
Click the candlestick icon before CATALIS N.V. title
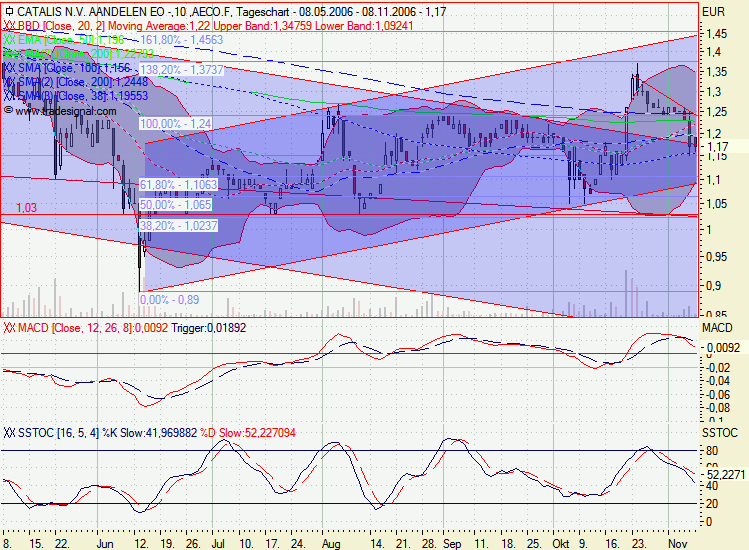(9, 11)
